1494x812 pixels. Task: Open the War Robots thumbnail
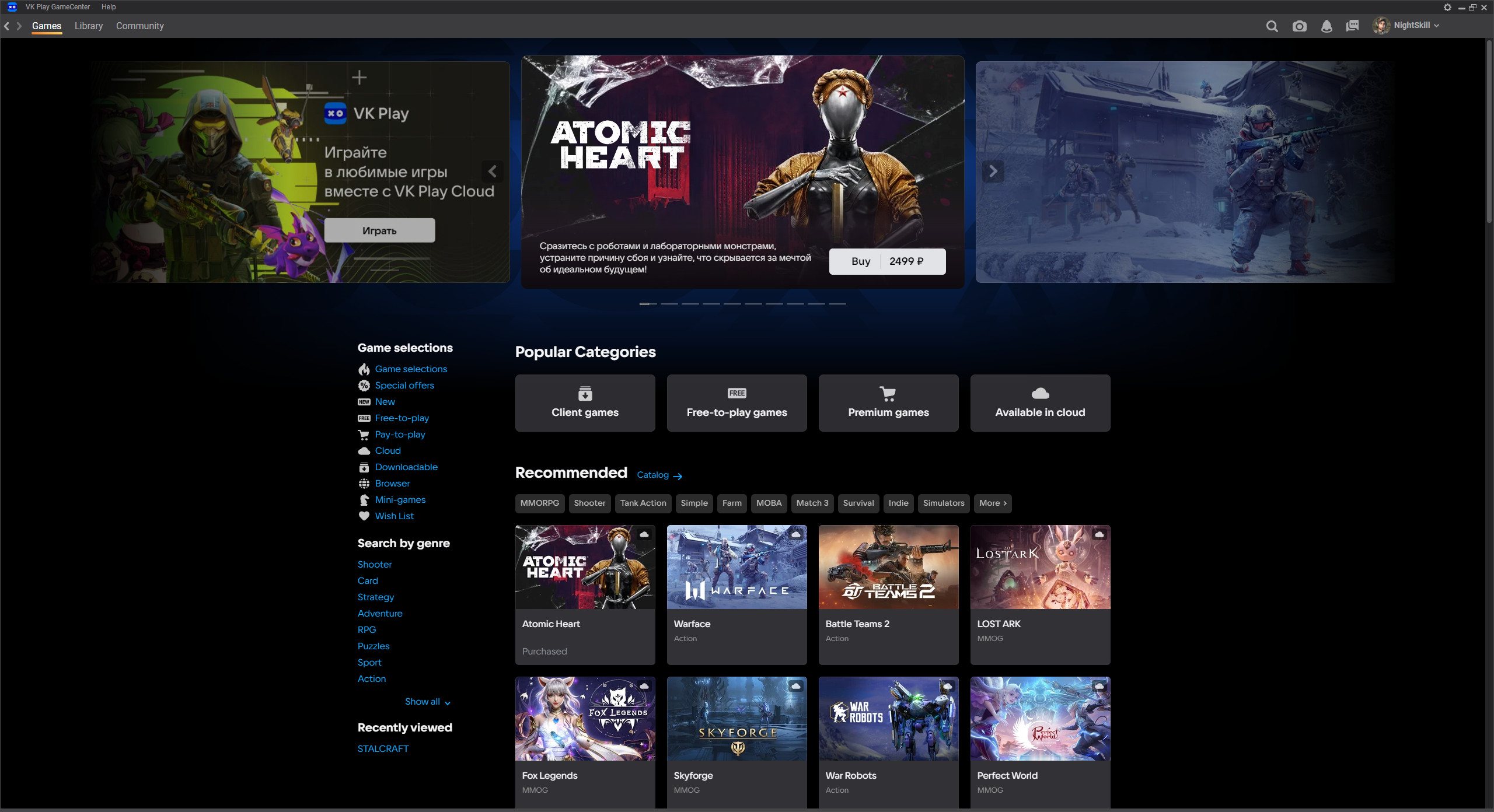[x=888, y=719]
